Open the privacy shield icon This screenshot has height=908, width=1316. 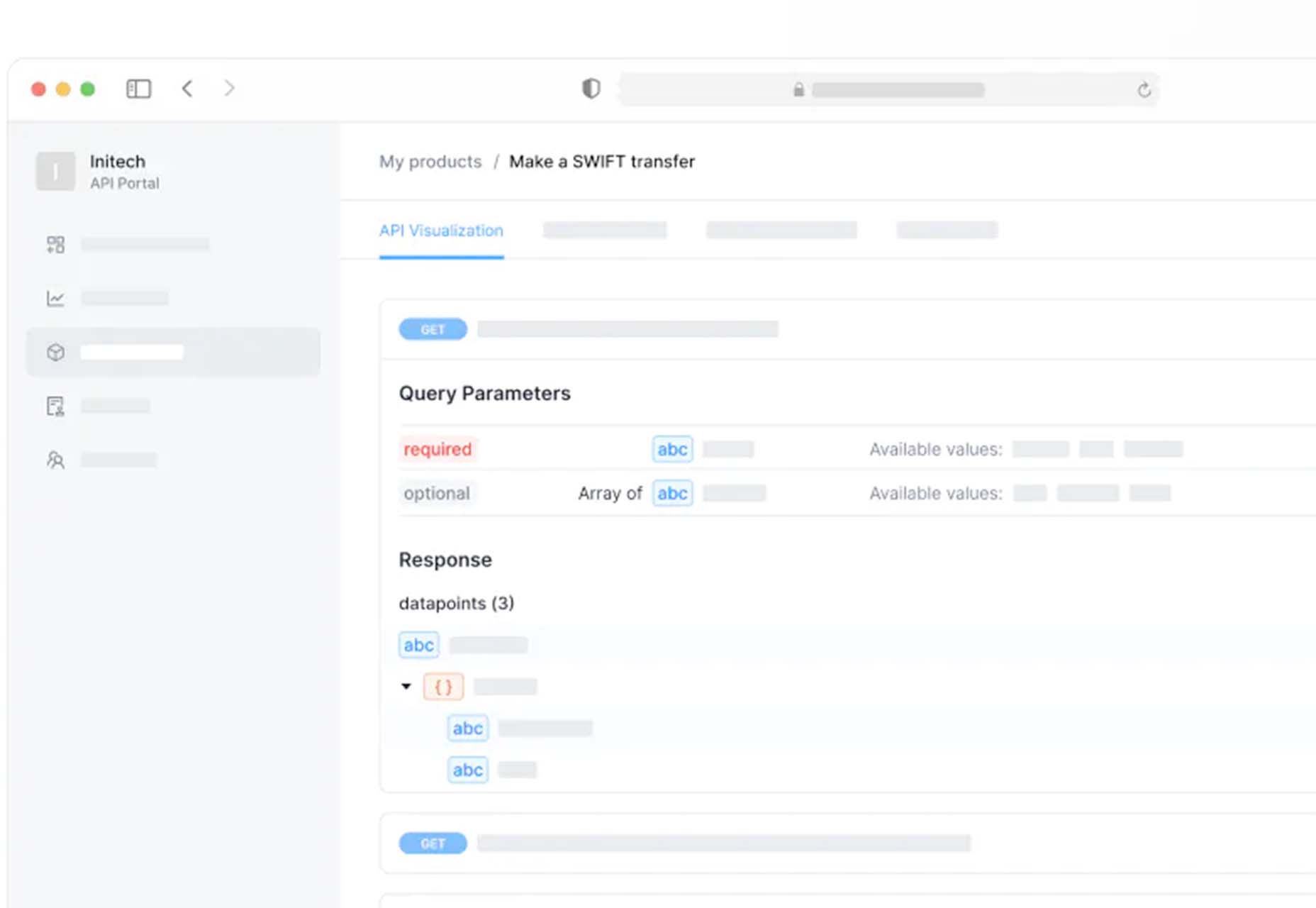click(x=591, y=89)
